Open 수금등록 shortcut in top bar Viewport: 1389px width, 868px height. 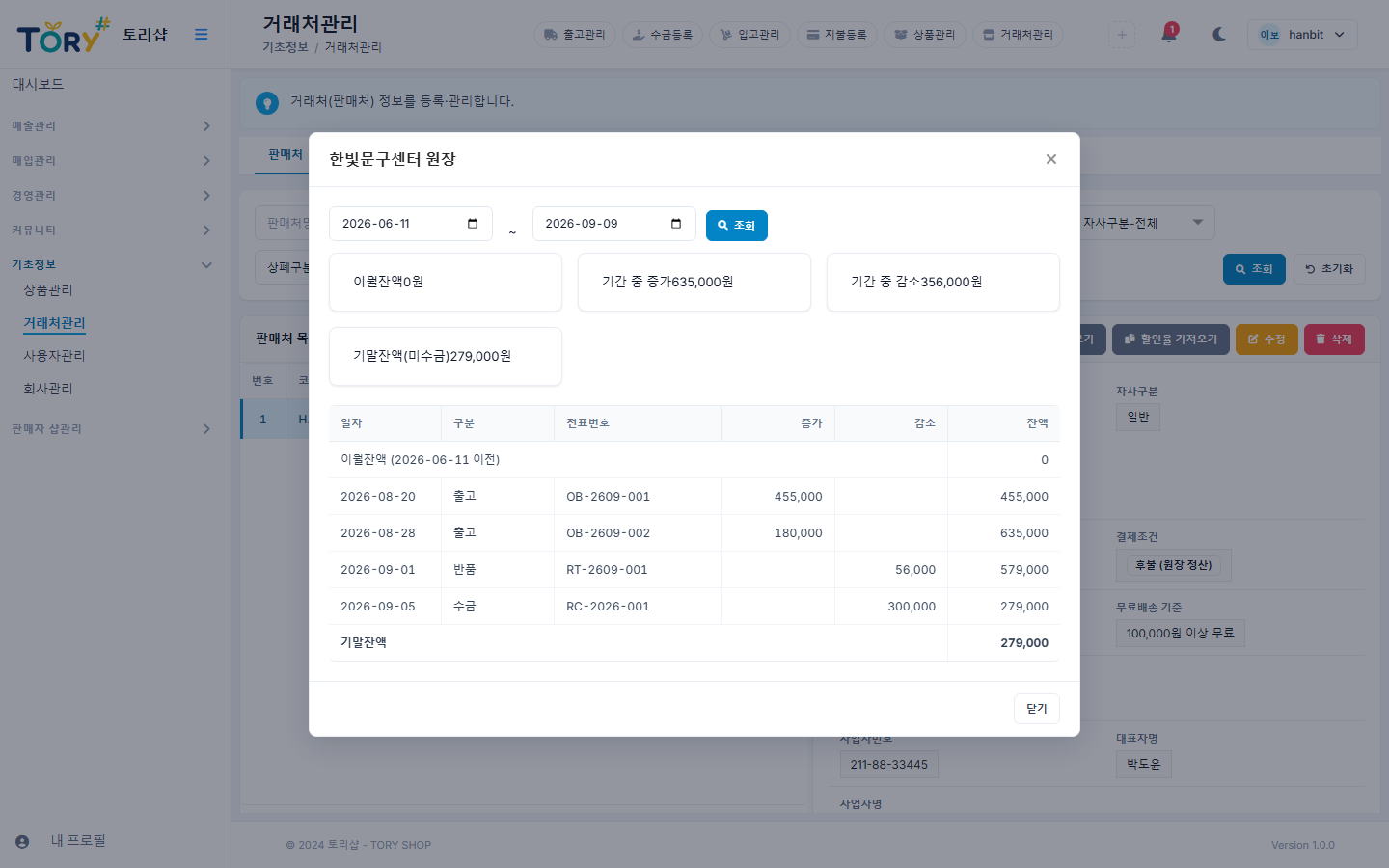pyautogui.click(x=663, y=35)
